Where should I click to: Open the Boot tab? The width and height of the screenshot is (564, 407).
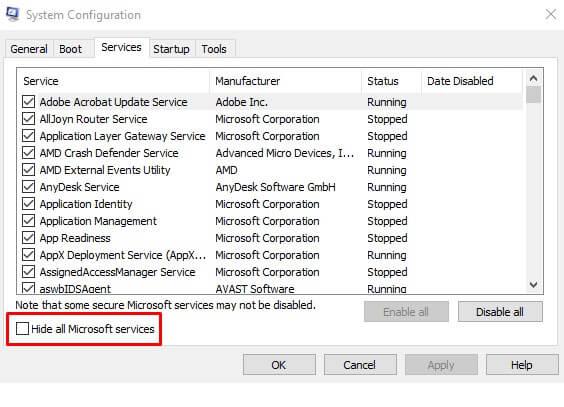(70, 49)
